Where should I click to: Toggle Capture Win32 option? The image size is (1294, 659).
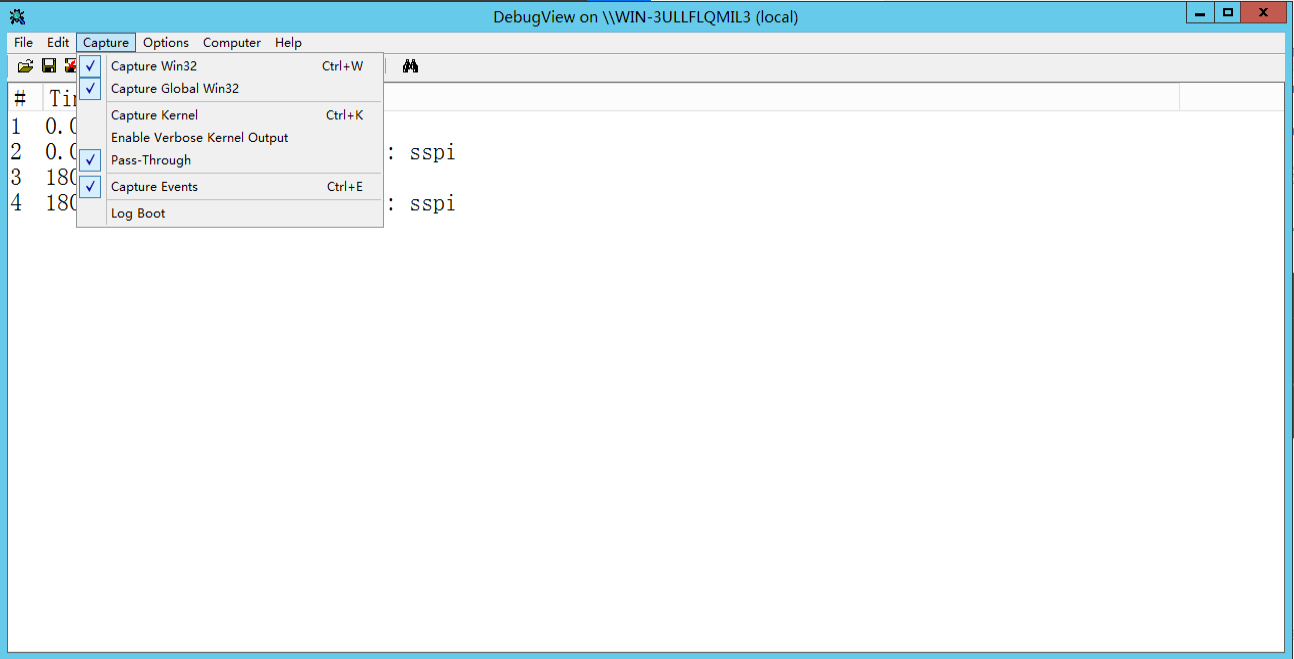[x=230, y=66]
